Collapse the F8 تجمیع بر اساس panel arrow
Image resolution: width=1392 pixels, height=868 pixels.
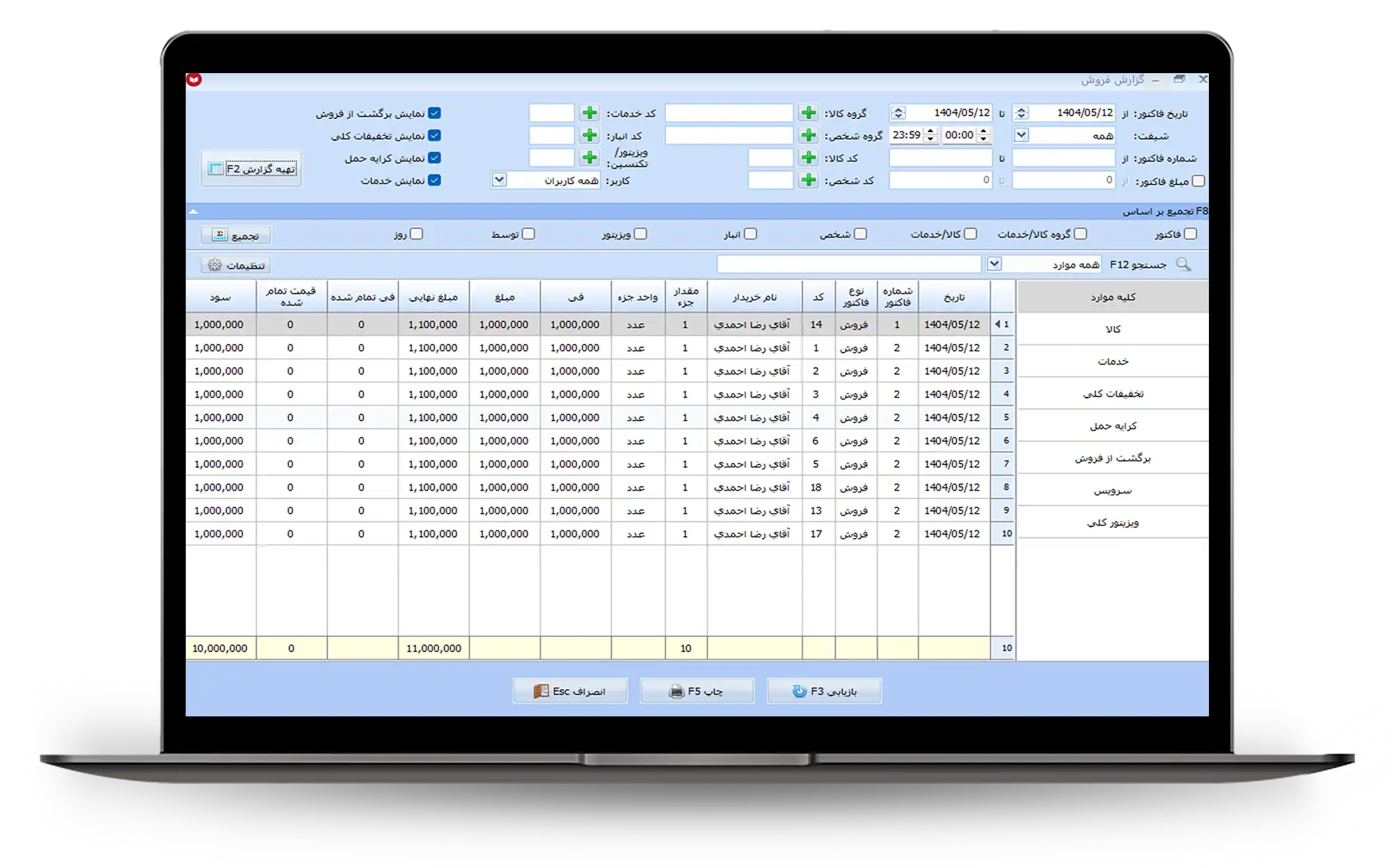(193, 211)
